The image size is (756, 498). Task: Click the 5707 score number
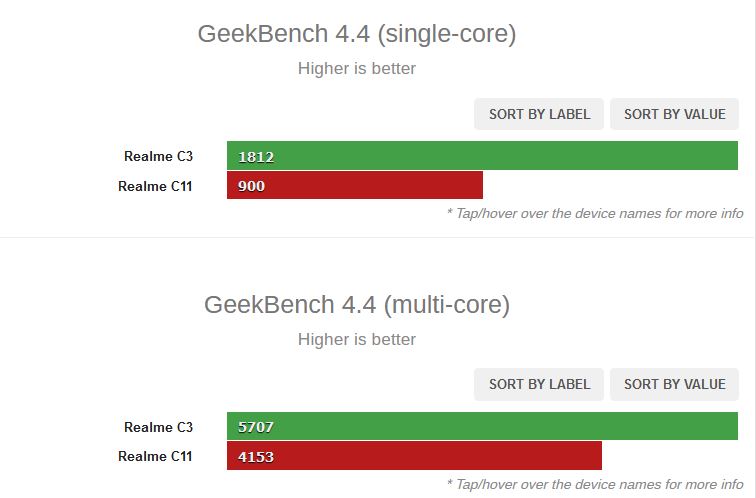pyautogui.click(x=256, y=427)
